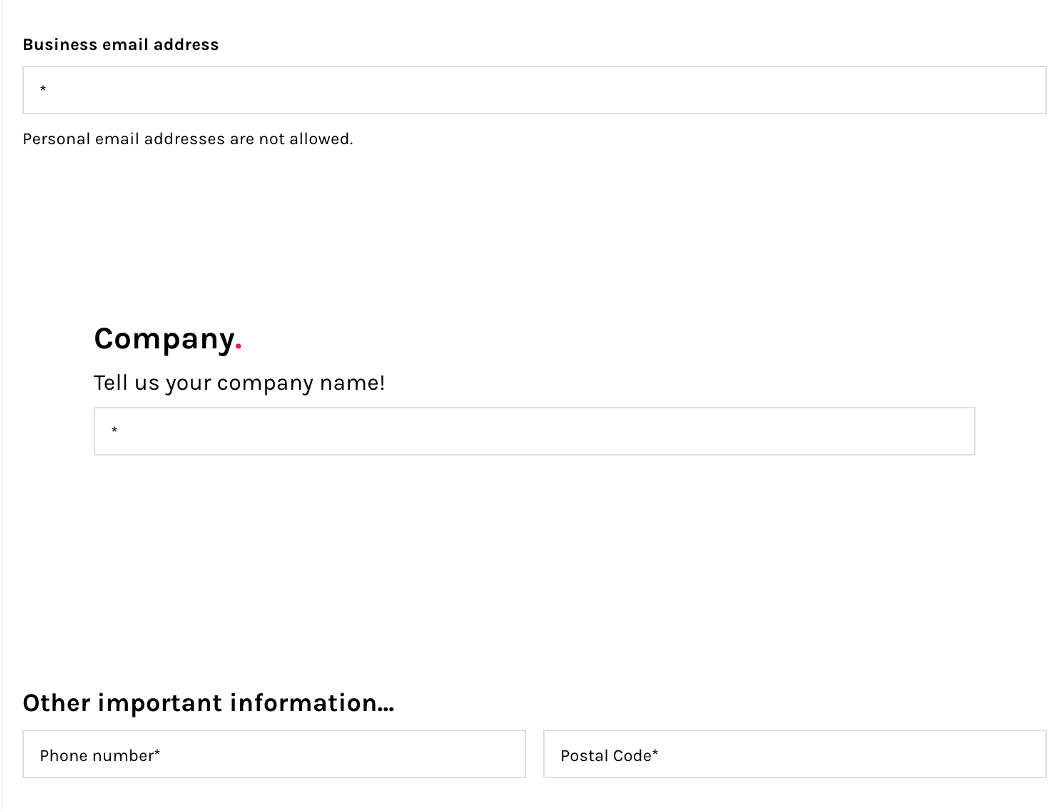Viewport: 1054px width, 812px height.
Task: Click the "Other important information…" heading
Action: [x=208, y=703]
